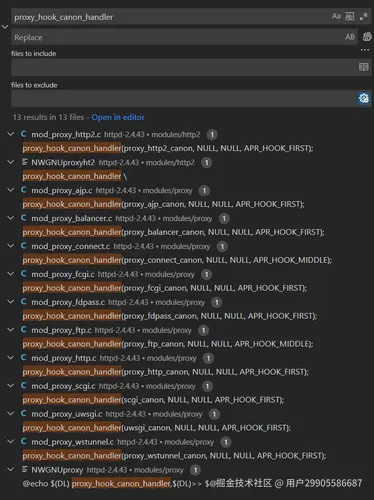Select mod_proxy_uwsgi.c file name
This screenshot has width=374, height=500.
tap(67, 414)
